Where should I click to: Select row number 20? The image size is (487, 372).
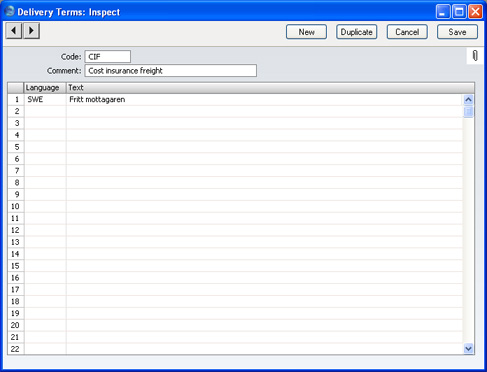point(16,325)
